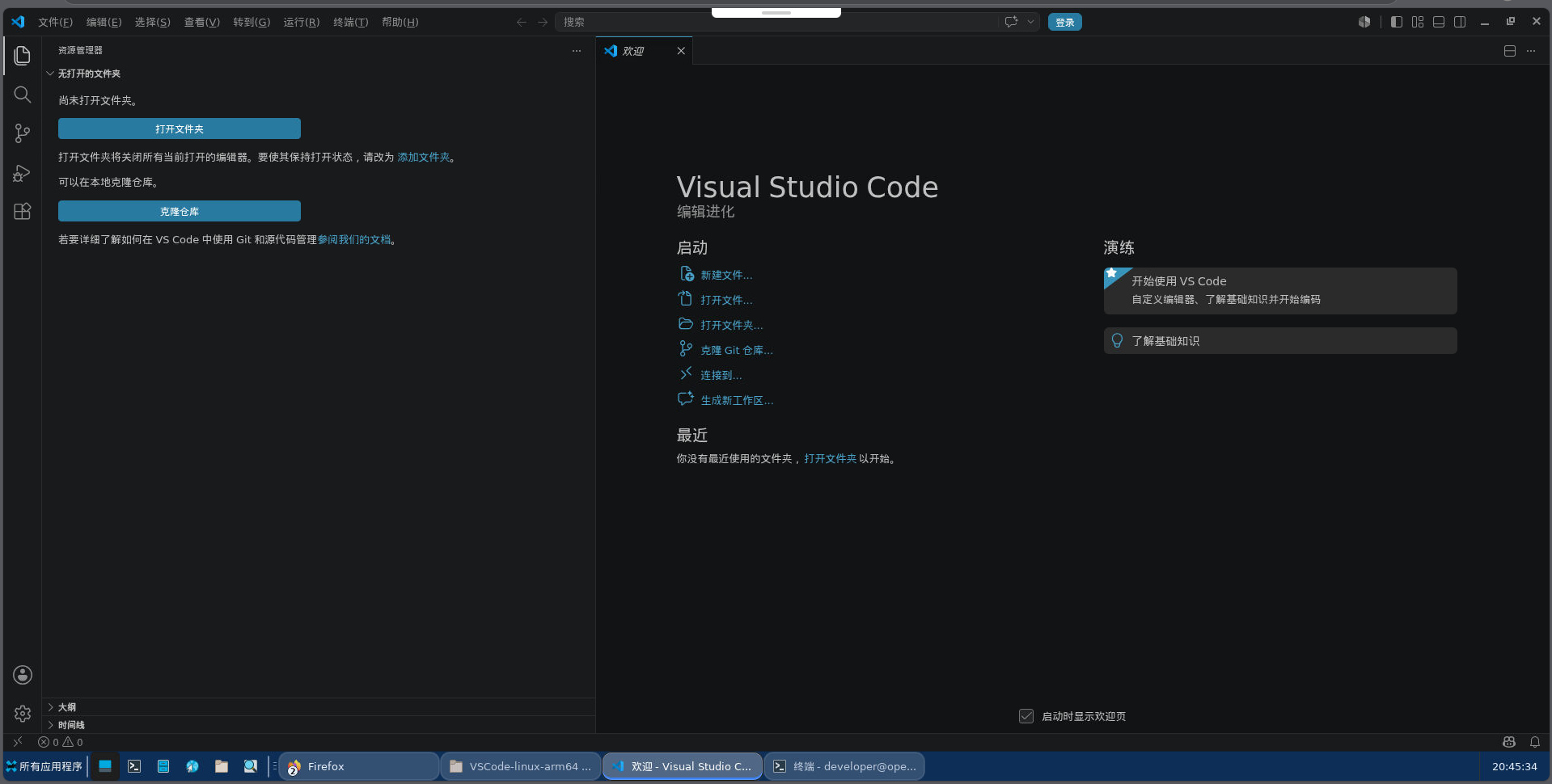
Task: Click the 登录 button
Action: coord(1064,22)
